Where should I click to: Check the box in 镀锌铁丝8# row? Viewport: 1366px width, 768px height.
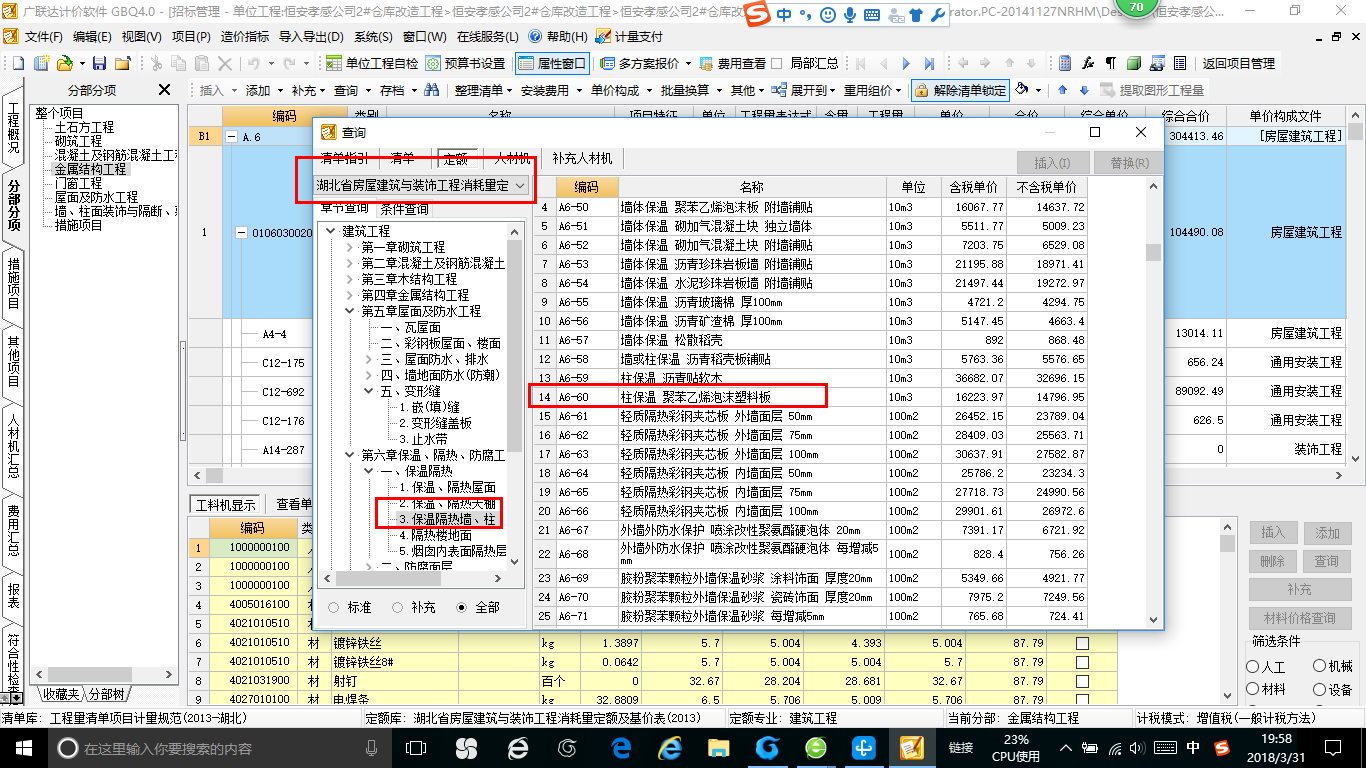click(1082, 662)
